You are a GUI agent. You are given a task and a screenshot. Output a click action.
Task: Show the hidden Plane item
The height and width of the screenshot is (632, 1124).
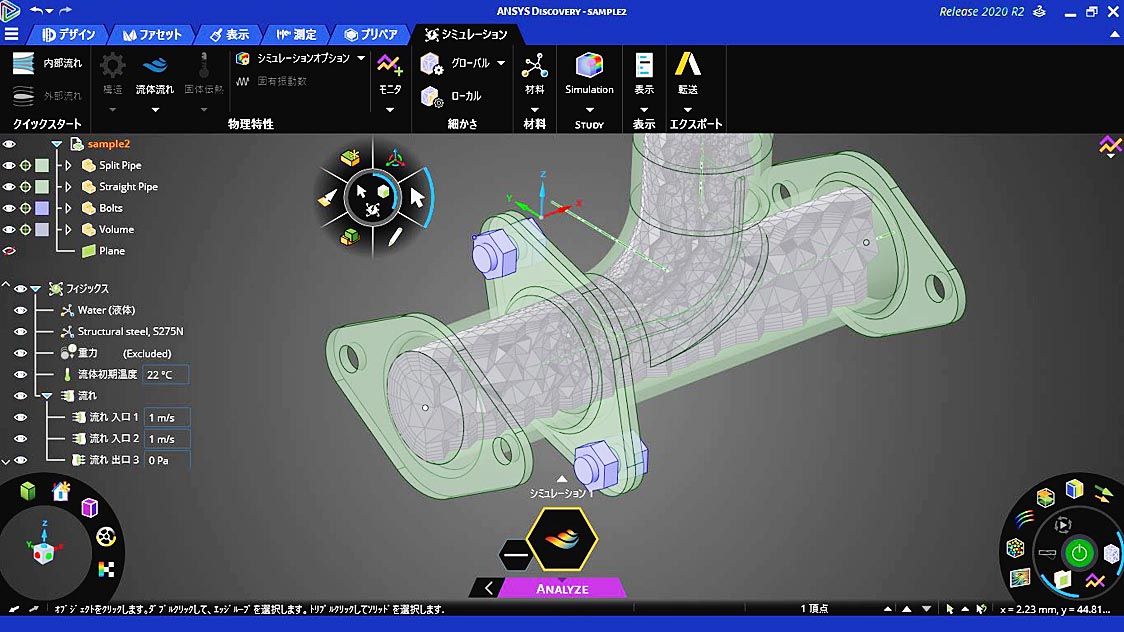pos(9,251)
